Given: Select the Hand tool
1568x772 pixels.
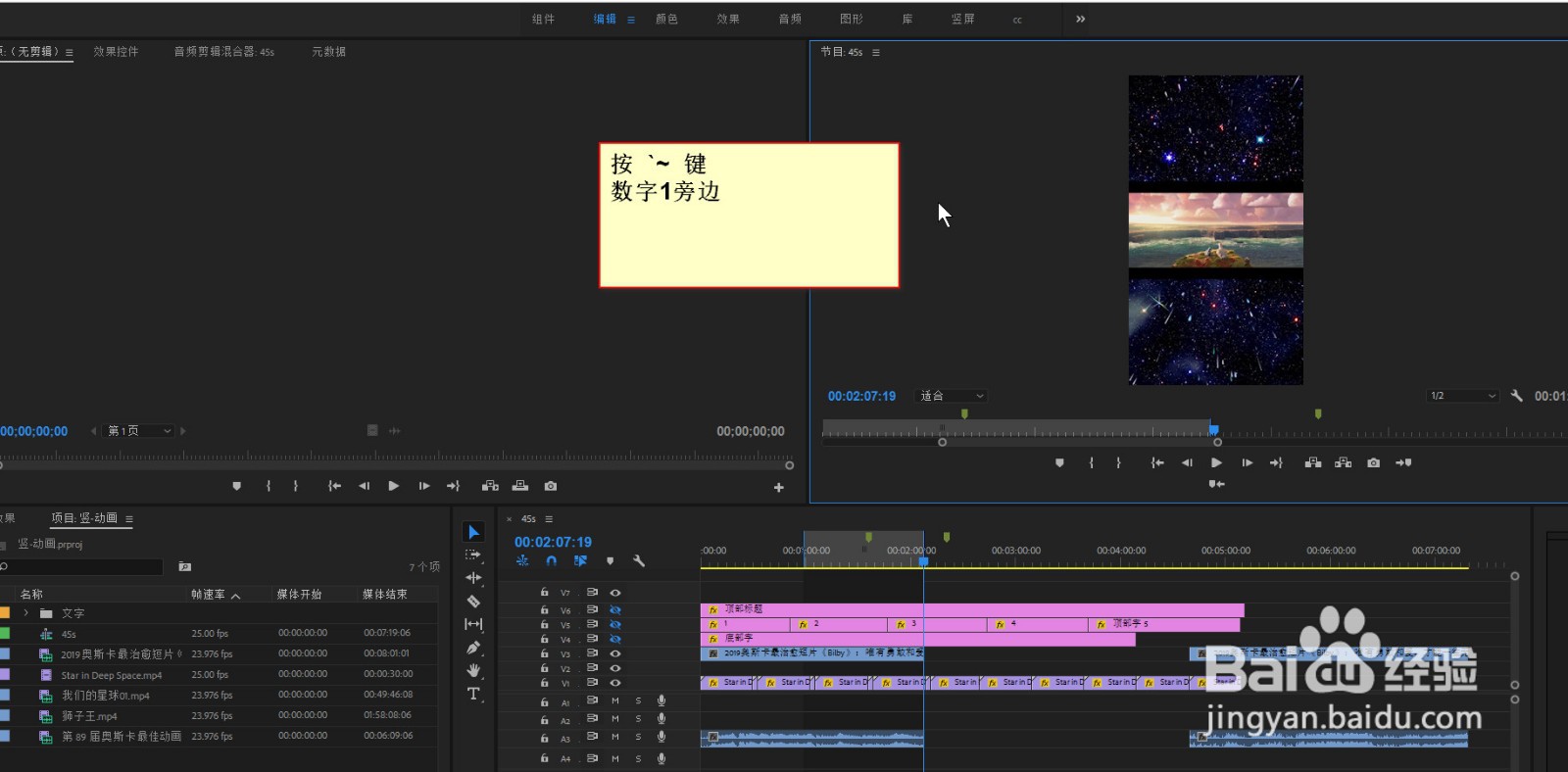Looking at the screenshot, I should click(473, 670).
